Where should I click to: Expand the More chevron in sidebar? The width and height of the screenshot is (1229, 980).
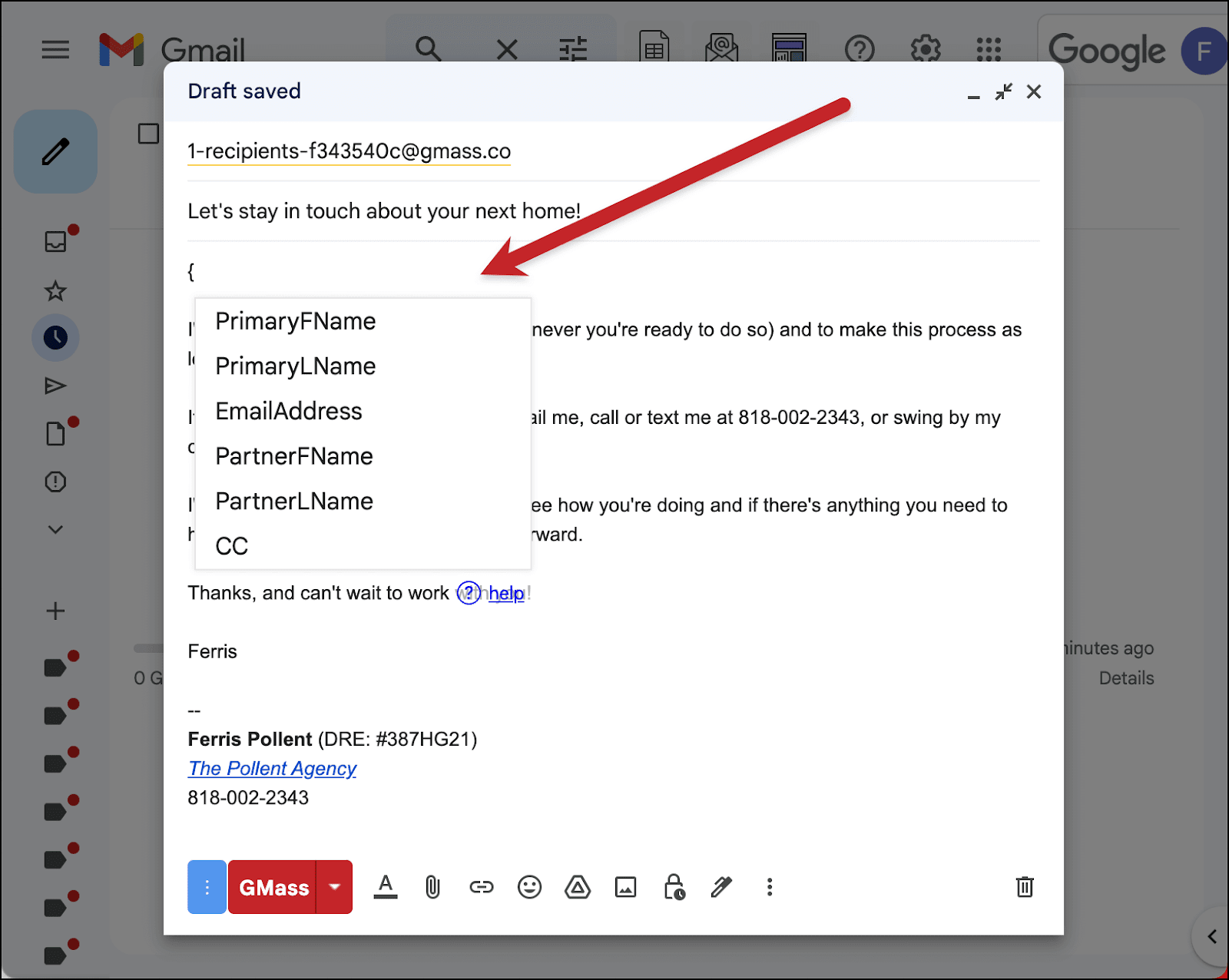click(55, 529)
